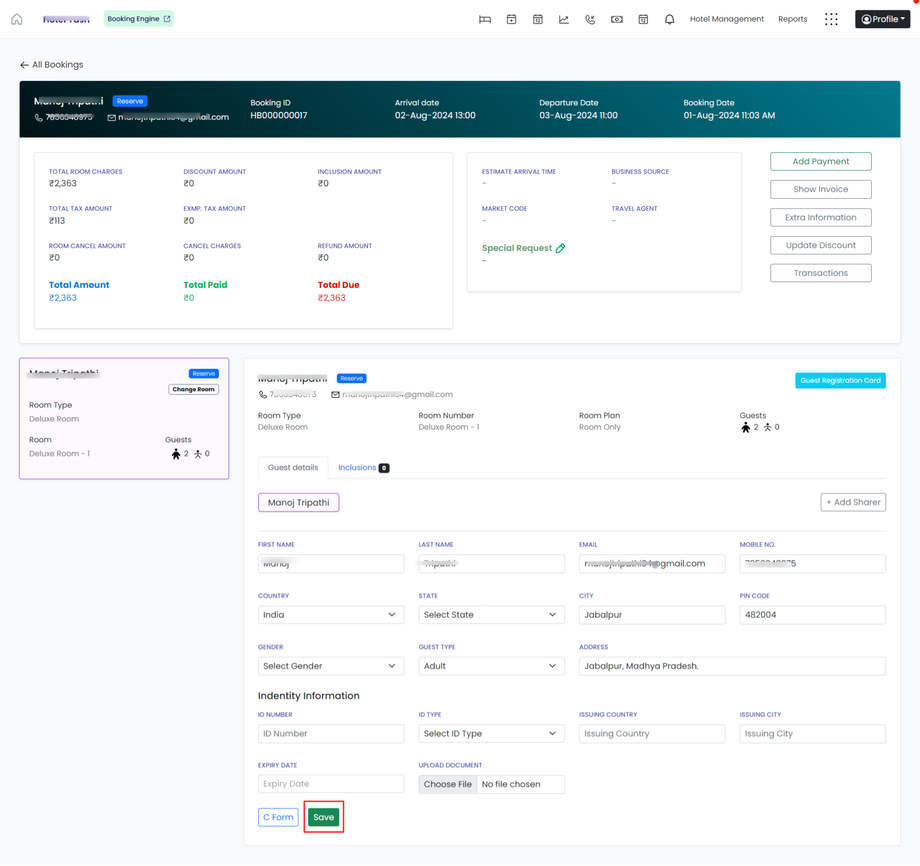Image resolution: width=920 pixels, height=866 pixels.
Task: Click Update Discount button
Action: (820, 245)
